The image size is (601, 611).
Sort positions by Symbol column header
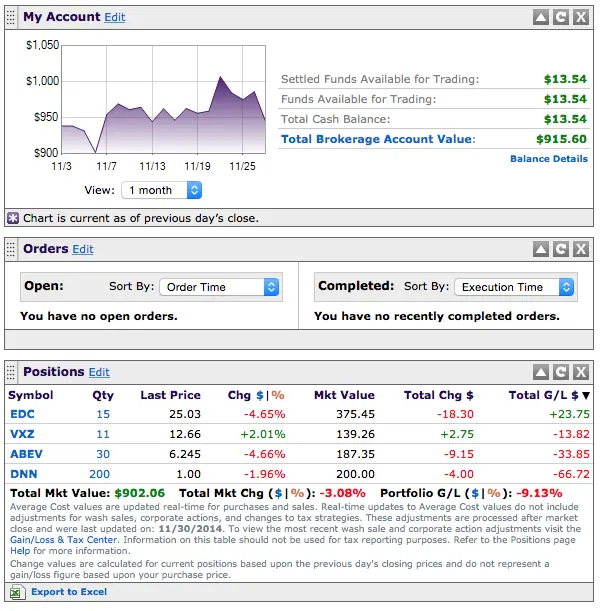(x=31, y=395)
